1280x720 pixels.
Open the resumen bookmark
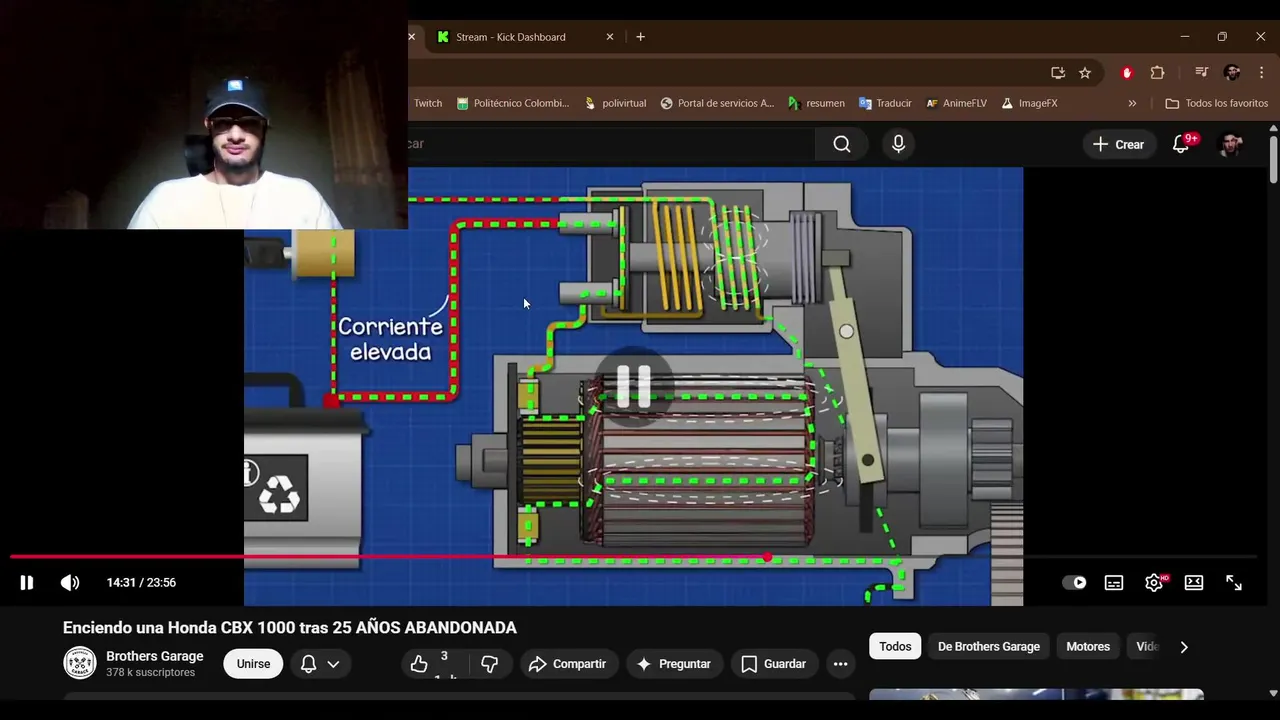[816, 103]
